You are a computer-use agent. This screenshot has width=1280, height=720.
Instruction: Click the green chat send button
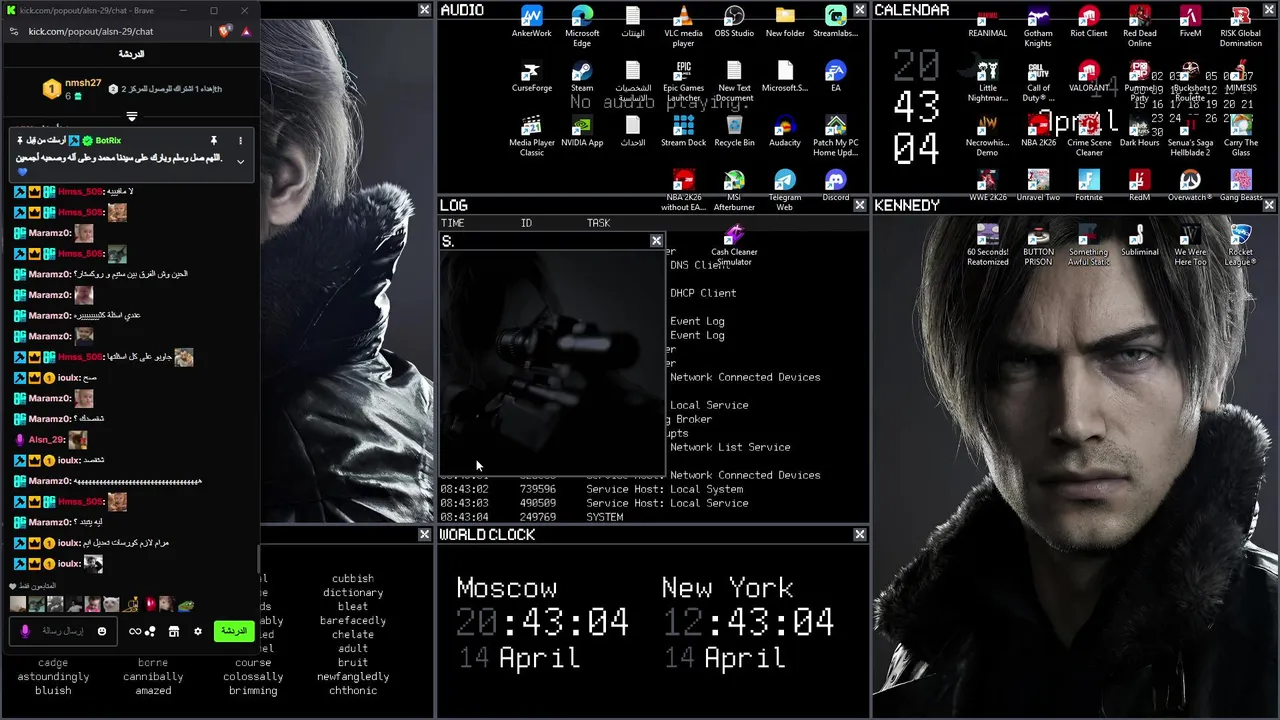pyautogui.click(x=233, y=631)
